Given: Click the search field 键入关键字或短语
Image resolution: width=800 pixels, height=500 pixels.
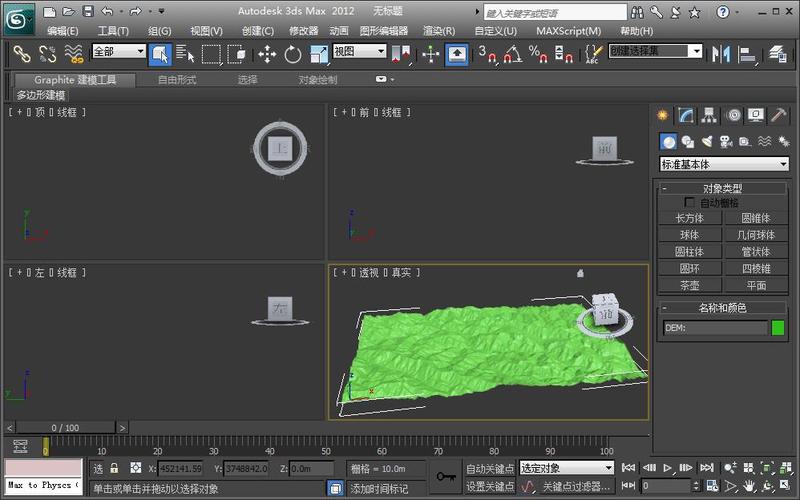Looking at the screenshot, I should [555, 12].
